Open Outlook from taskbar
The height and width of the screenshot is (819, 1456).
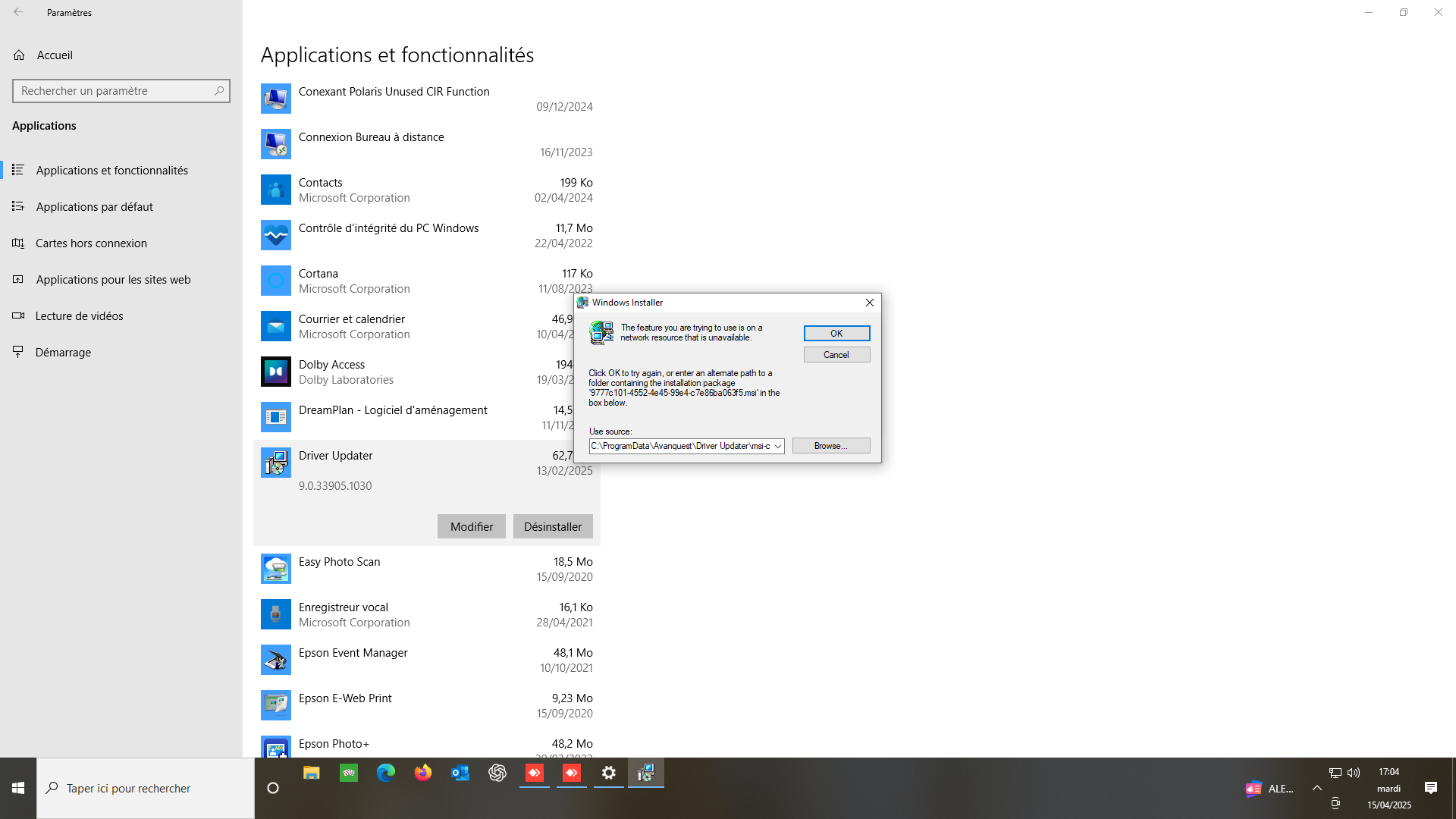pyautogui.click(x=460, y=773)
